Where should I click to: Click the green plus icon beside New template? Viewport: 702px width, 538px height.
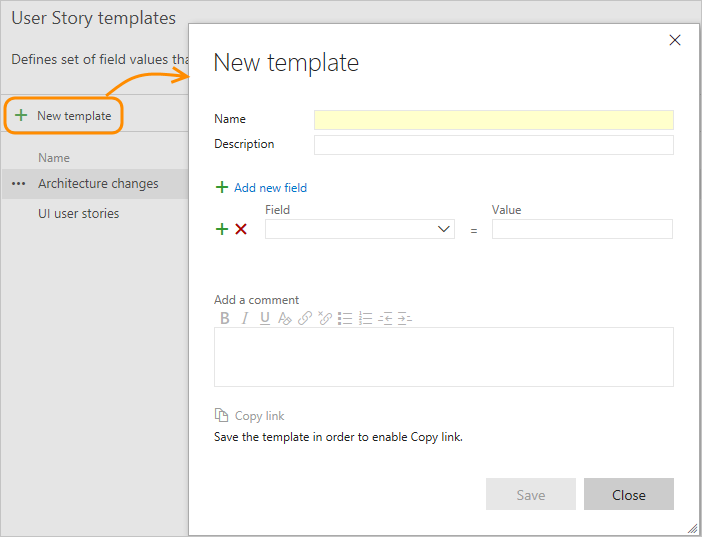point(21,115)
